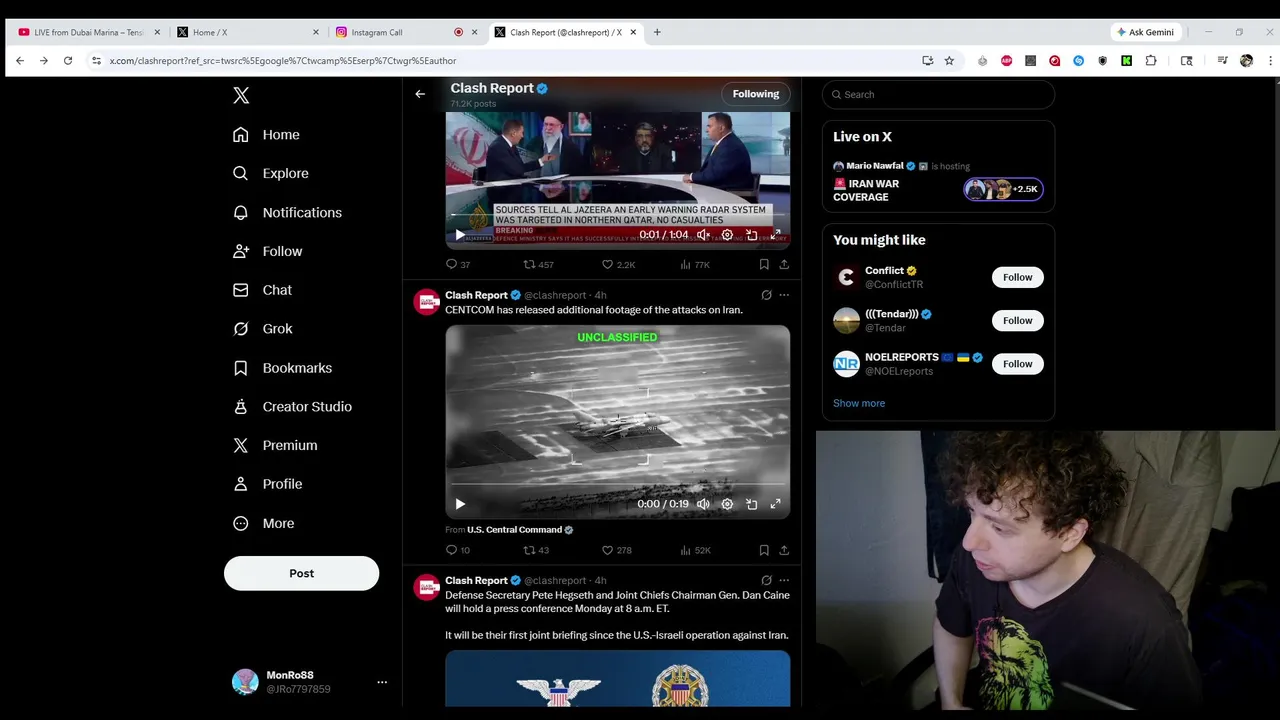
Task: Open Ask Gemini panel
Action: (1146, 32)
